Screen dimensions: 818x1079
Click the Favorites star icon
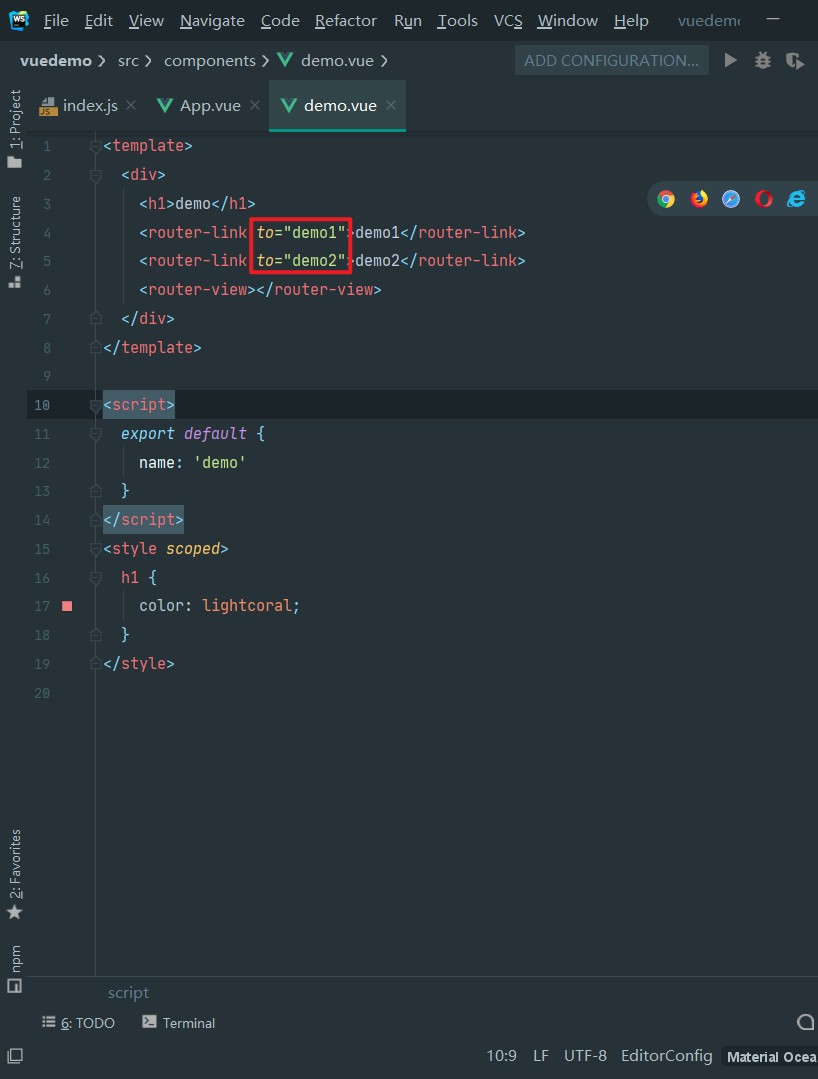[14, 912]
